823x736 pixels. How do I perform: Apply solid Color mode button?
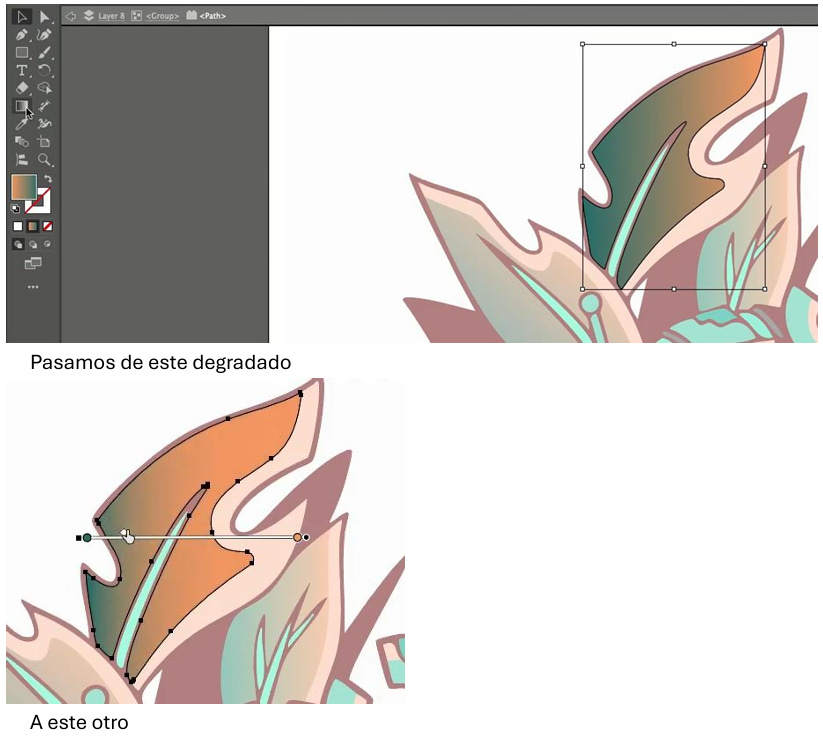click(18, 226)
